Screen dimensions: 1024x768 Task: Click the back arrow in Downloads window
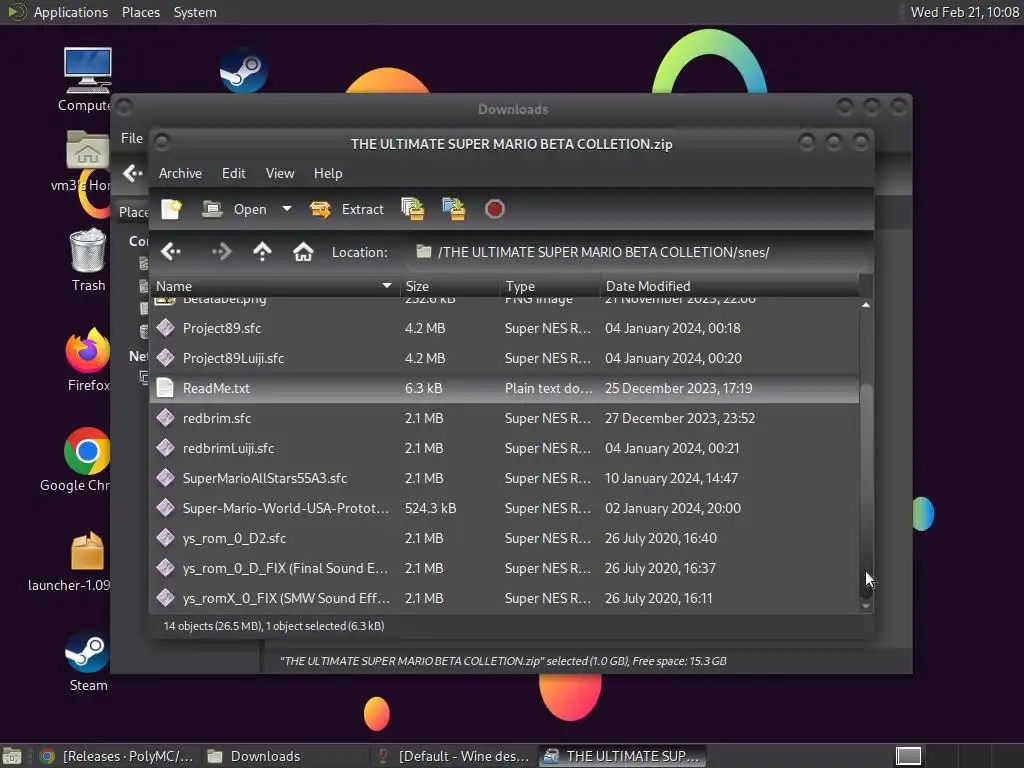point(133,173)
